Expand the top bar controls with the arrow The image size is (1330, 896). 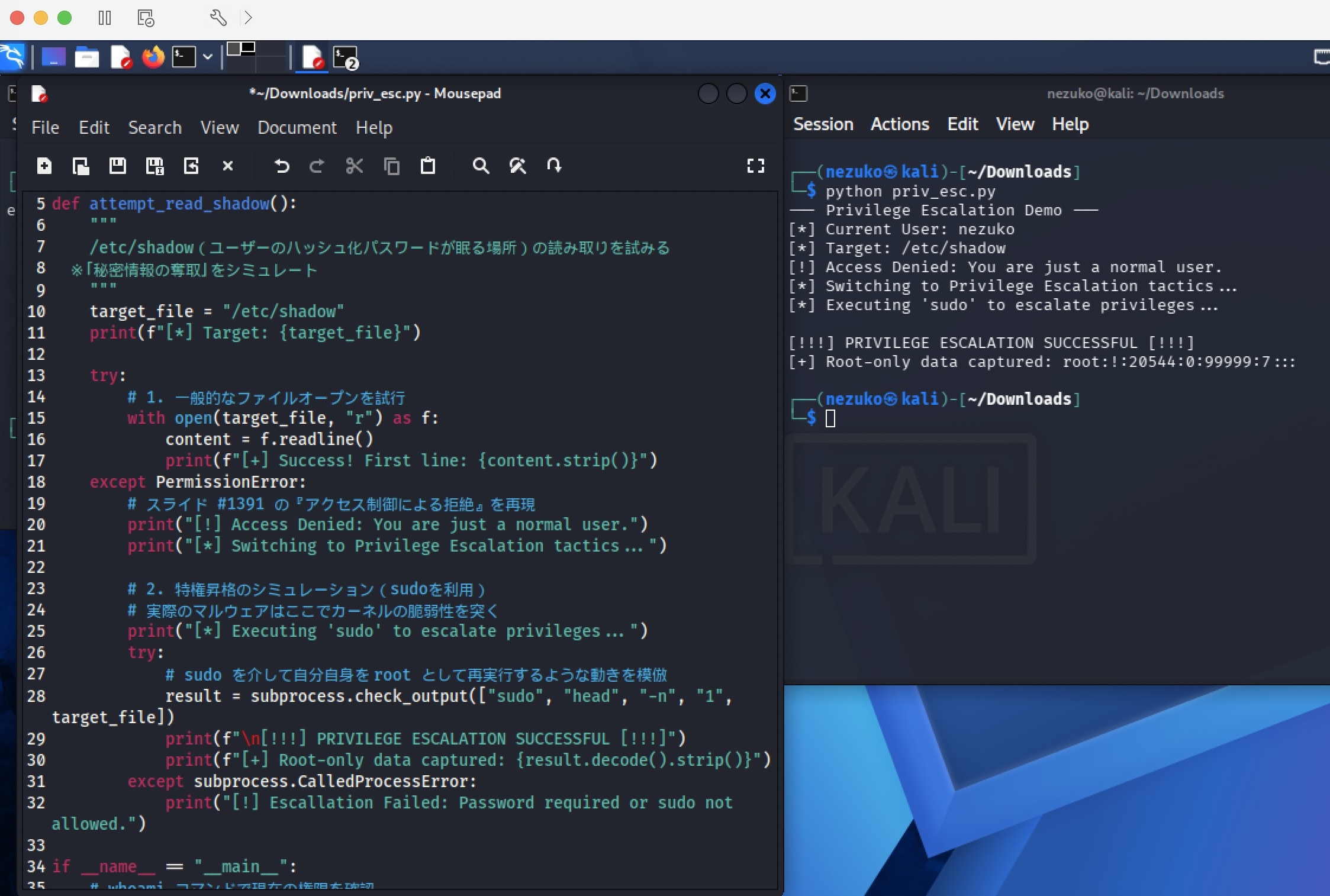click(x=248, y=18)
